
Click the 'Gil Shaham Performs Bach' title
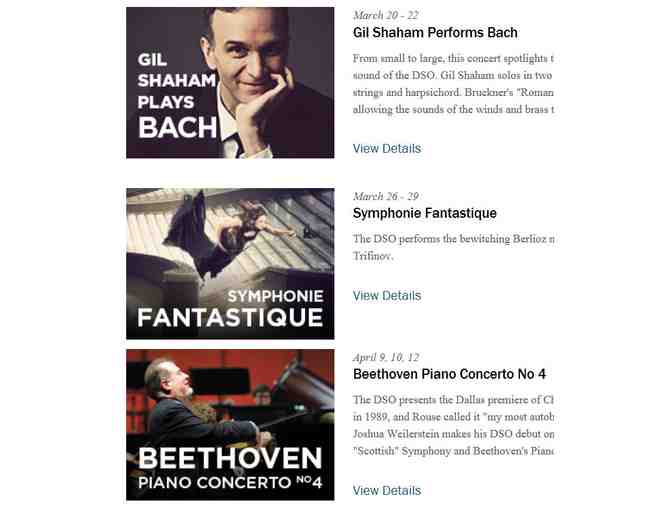tap(435, 33)
